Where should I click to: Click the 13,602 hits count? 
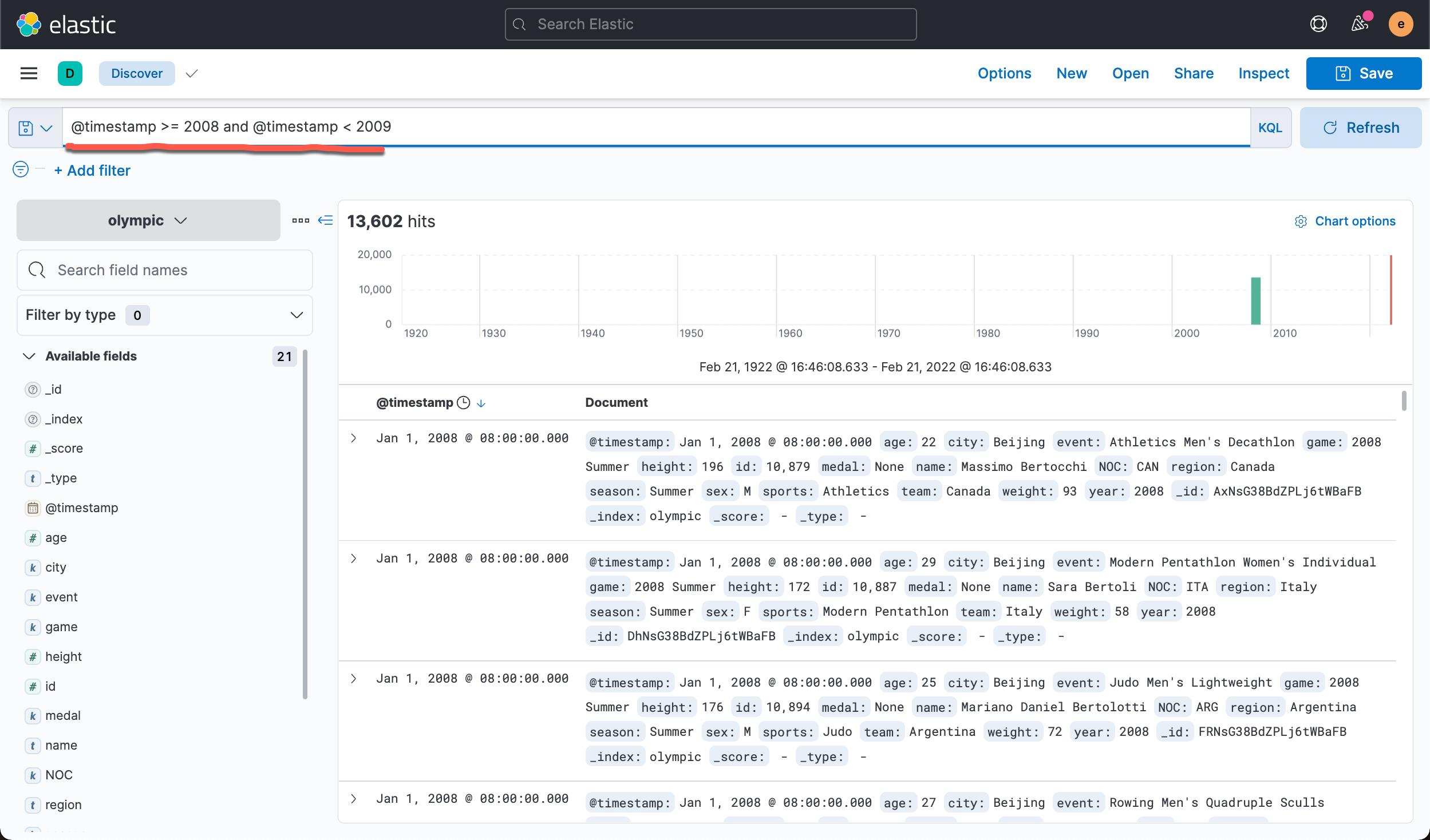[x=391, y=221]
